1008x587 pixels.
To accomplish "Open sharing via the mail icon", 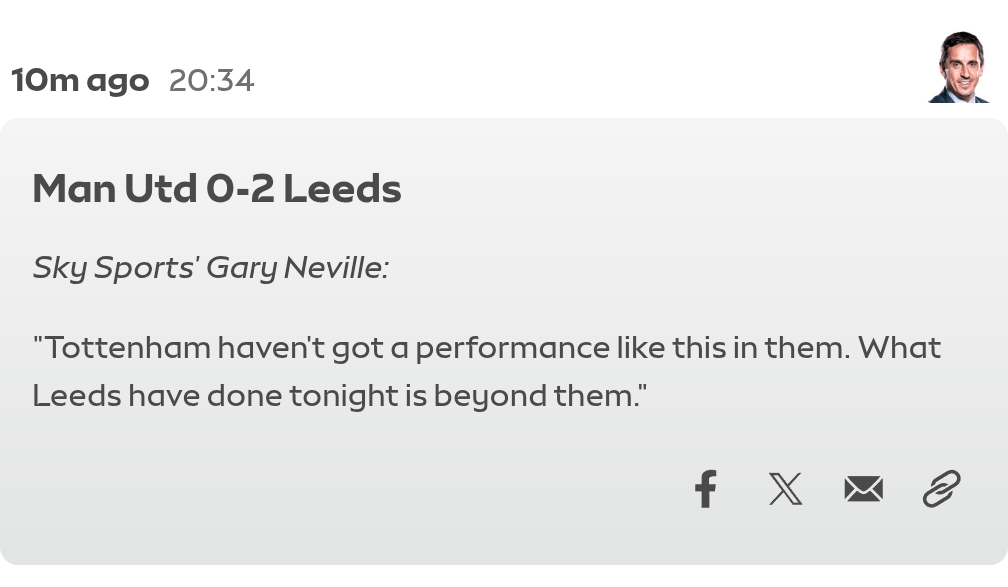I will (863, 489).
